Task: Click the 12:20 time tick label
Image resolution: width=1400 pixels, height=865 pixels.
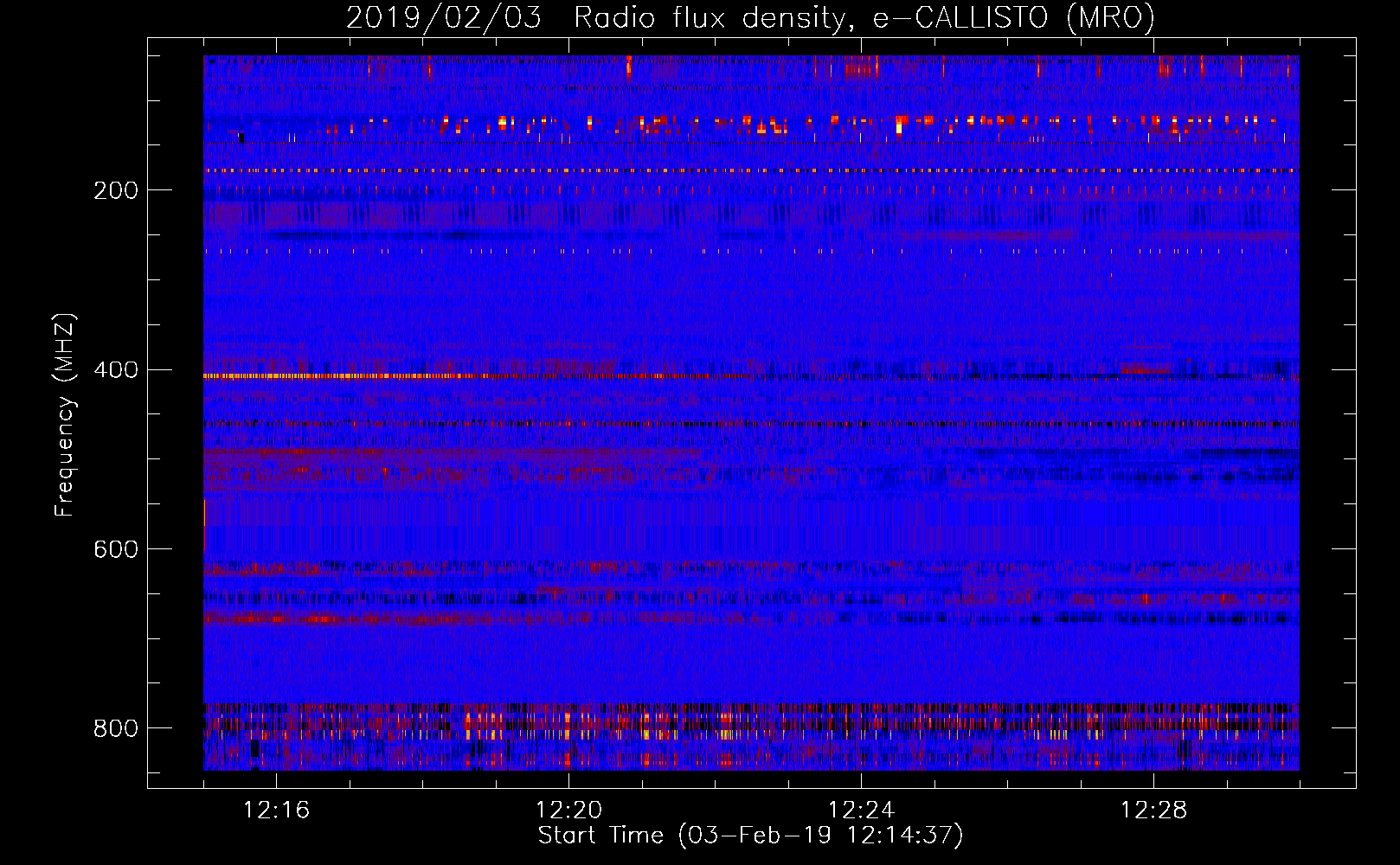Action: click(x=568, y=811)
